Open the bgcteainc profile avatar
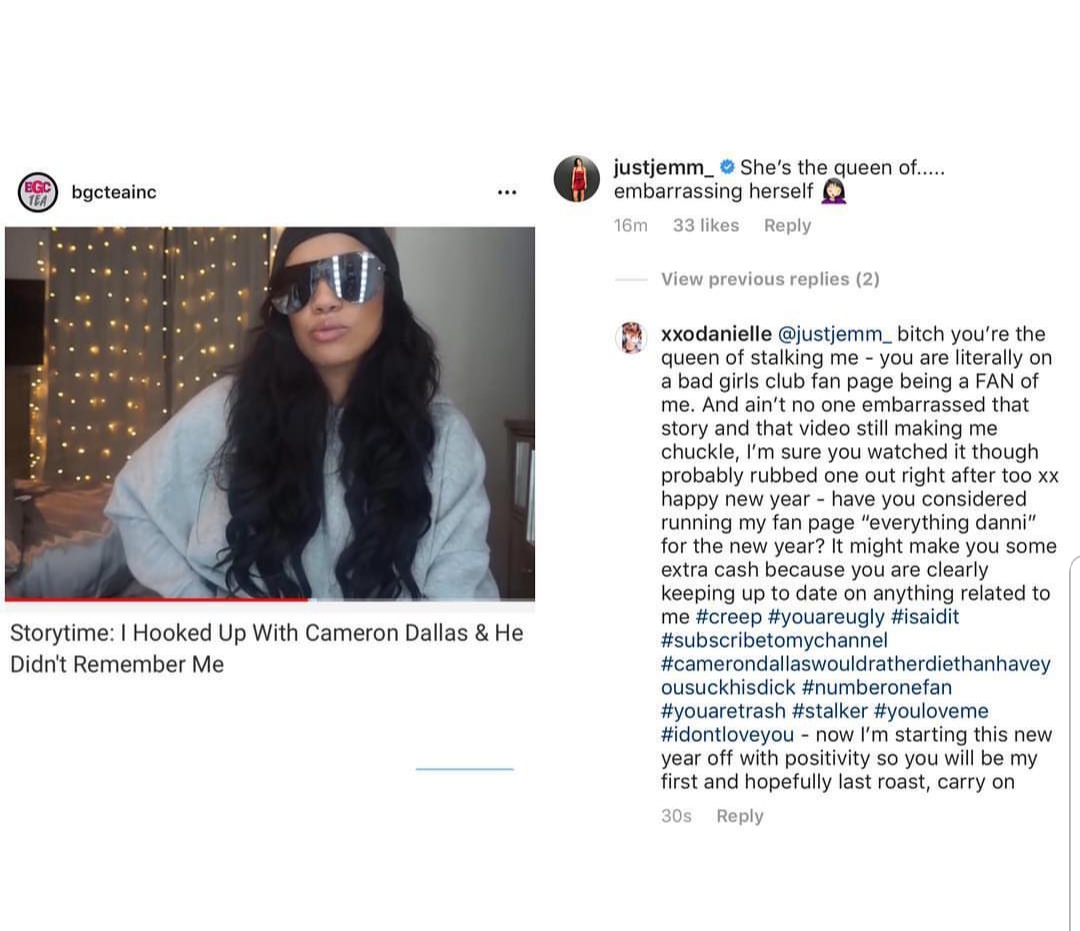This screenshot has width=1080, height=931. click(38, 191)
